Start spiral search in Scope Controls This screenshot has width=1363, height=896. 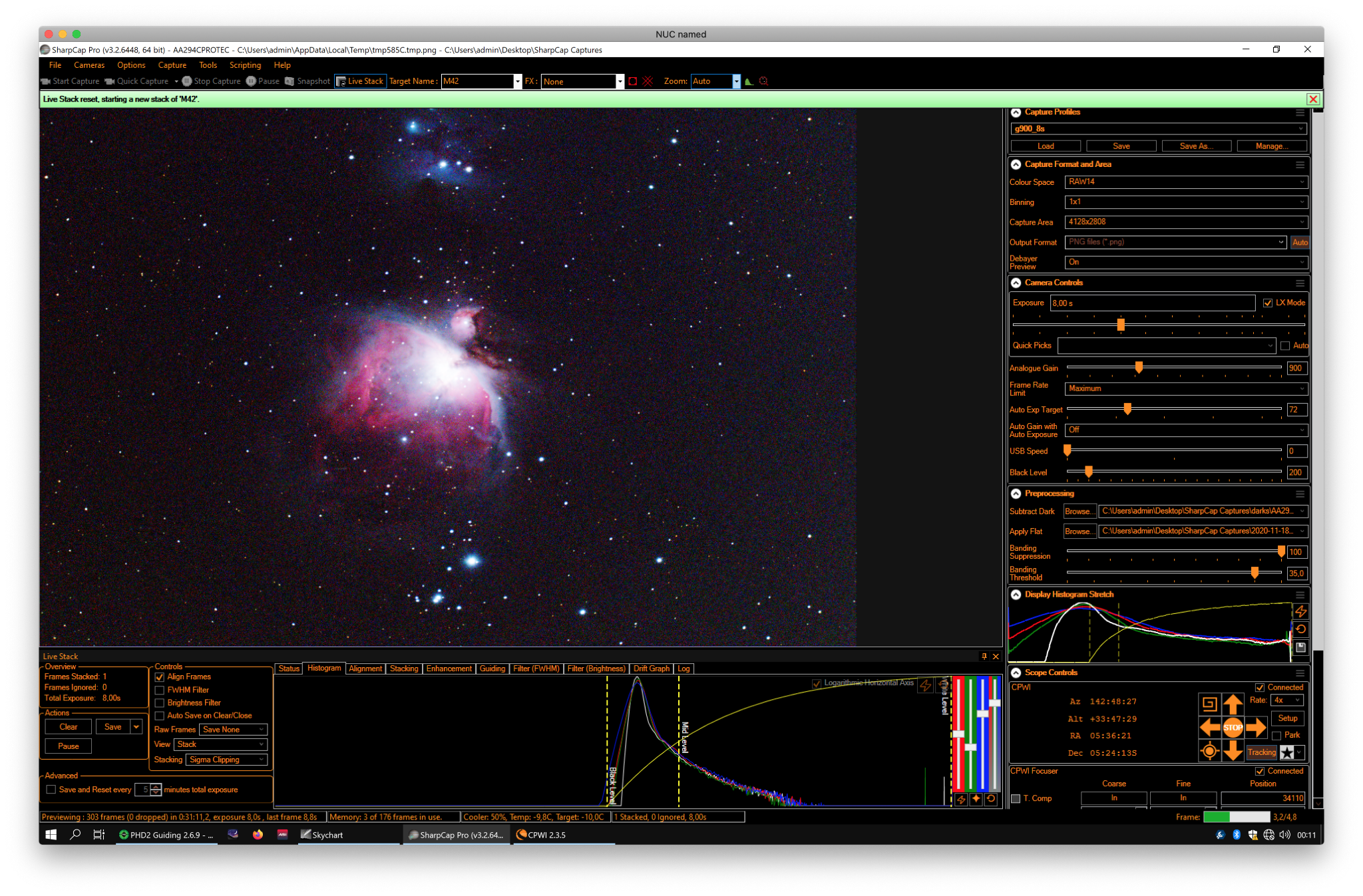coord(1209,704)
